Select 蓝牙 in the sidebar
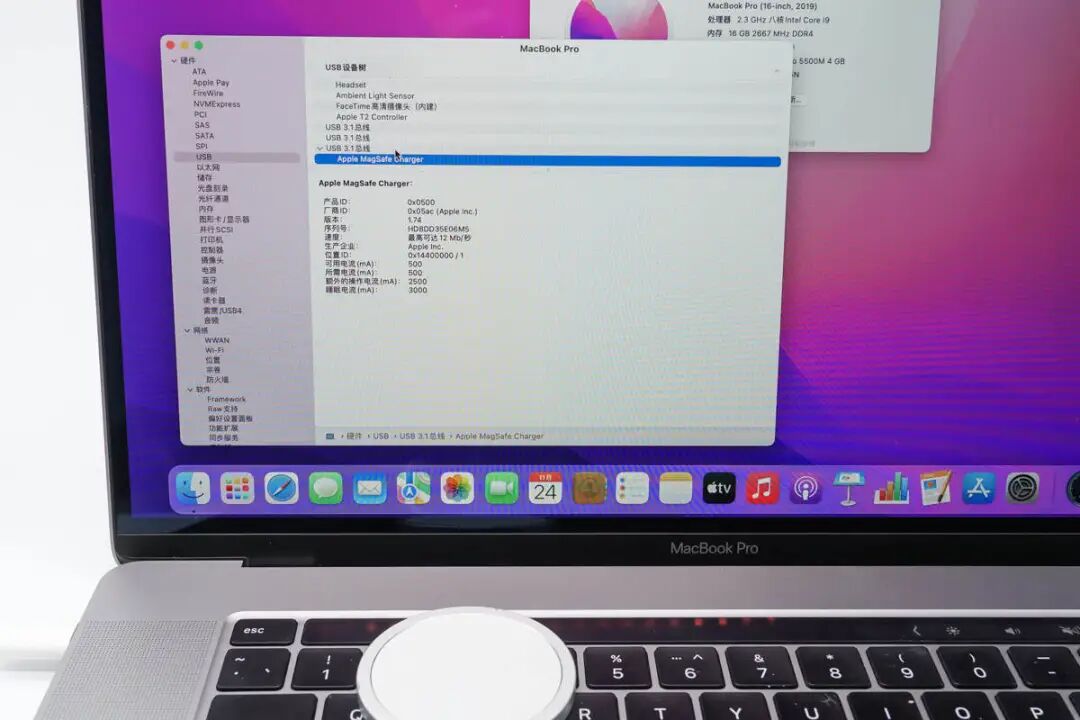This screenshot has width=1080, height=720. click(209, 280)
